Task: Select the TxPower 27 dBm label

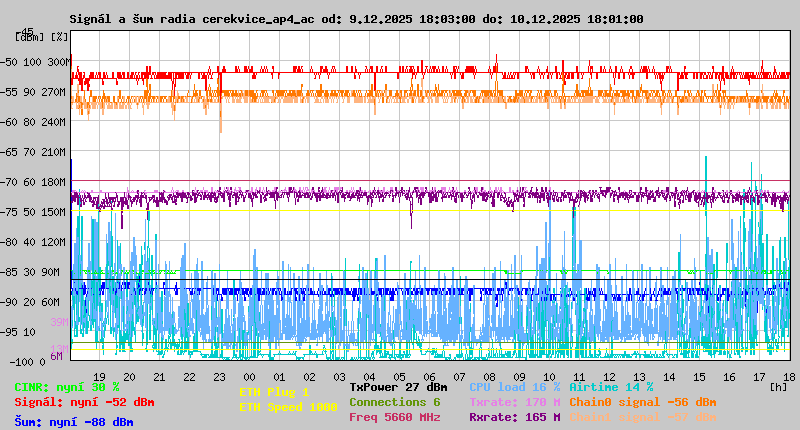Action: [398, 387]
